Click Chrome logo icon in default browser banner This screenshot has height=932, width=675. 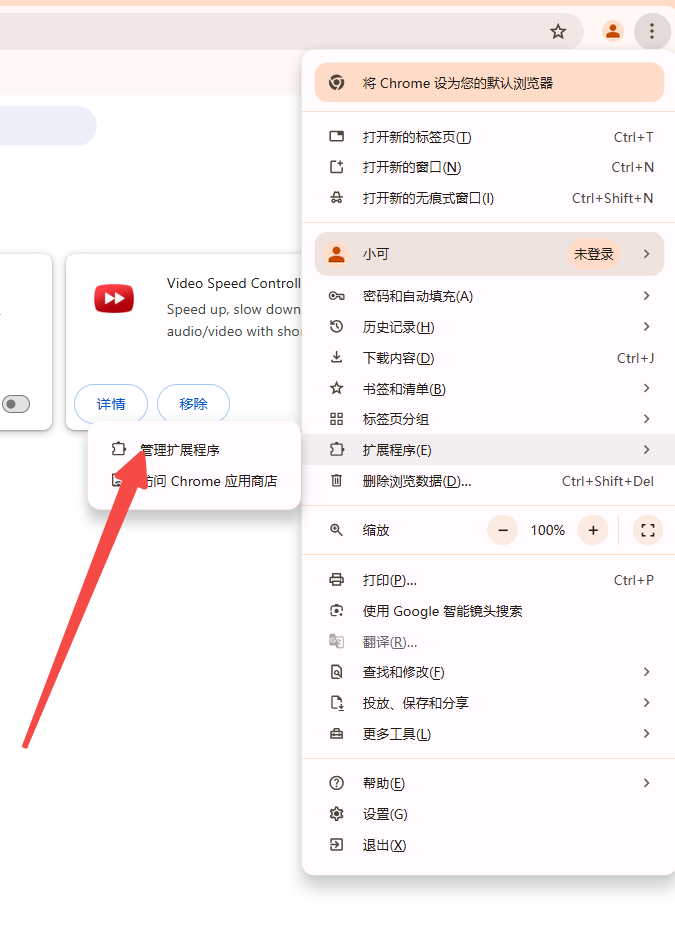336,83
